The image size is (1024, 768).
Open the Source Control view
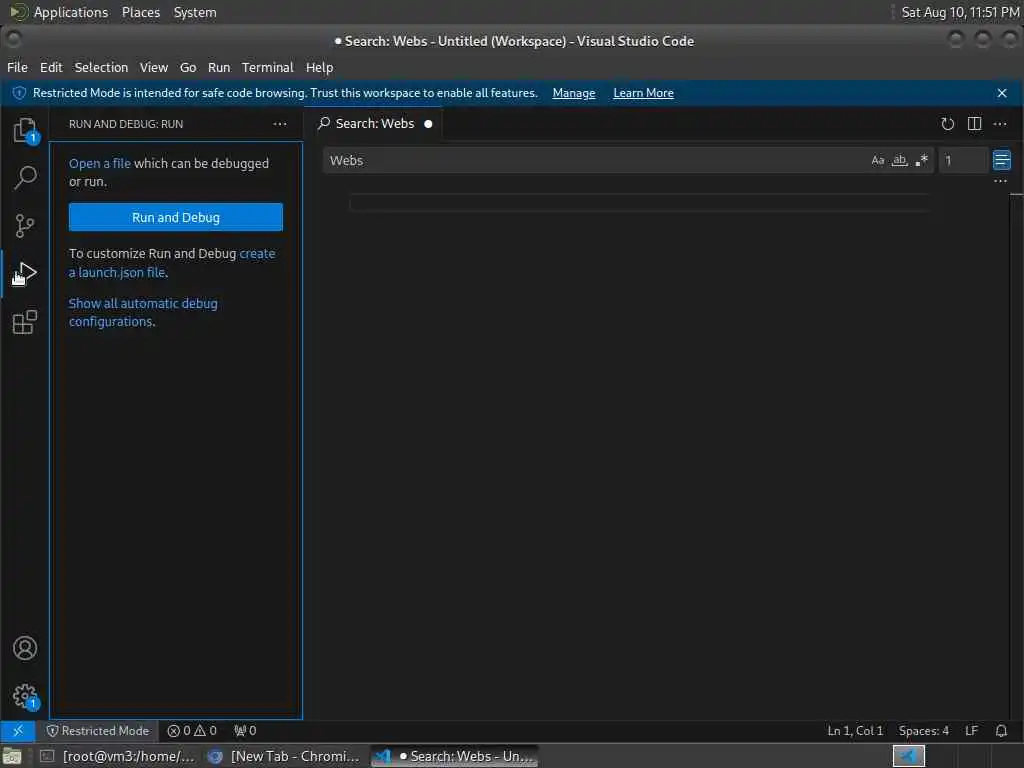25,225
